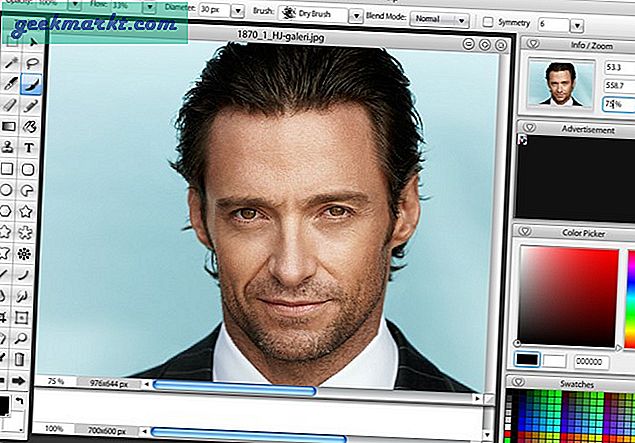Select the Gradient fill tool
Image resolution: width=635 pixels, height=443 pixels.
[x=9, y=127]
